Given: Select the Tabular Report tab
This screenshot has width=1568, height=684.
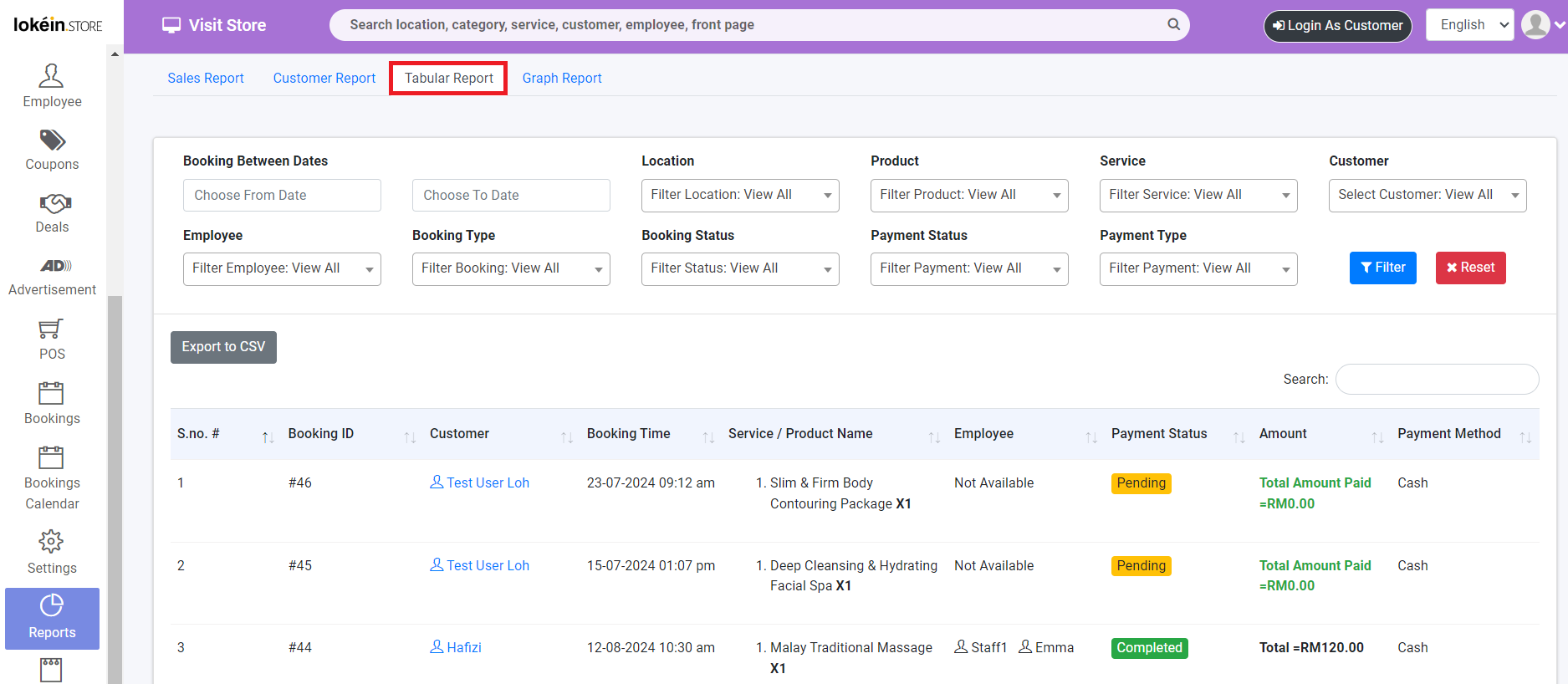Looking at the screenshot, I should 448,78.
